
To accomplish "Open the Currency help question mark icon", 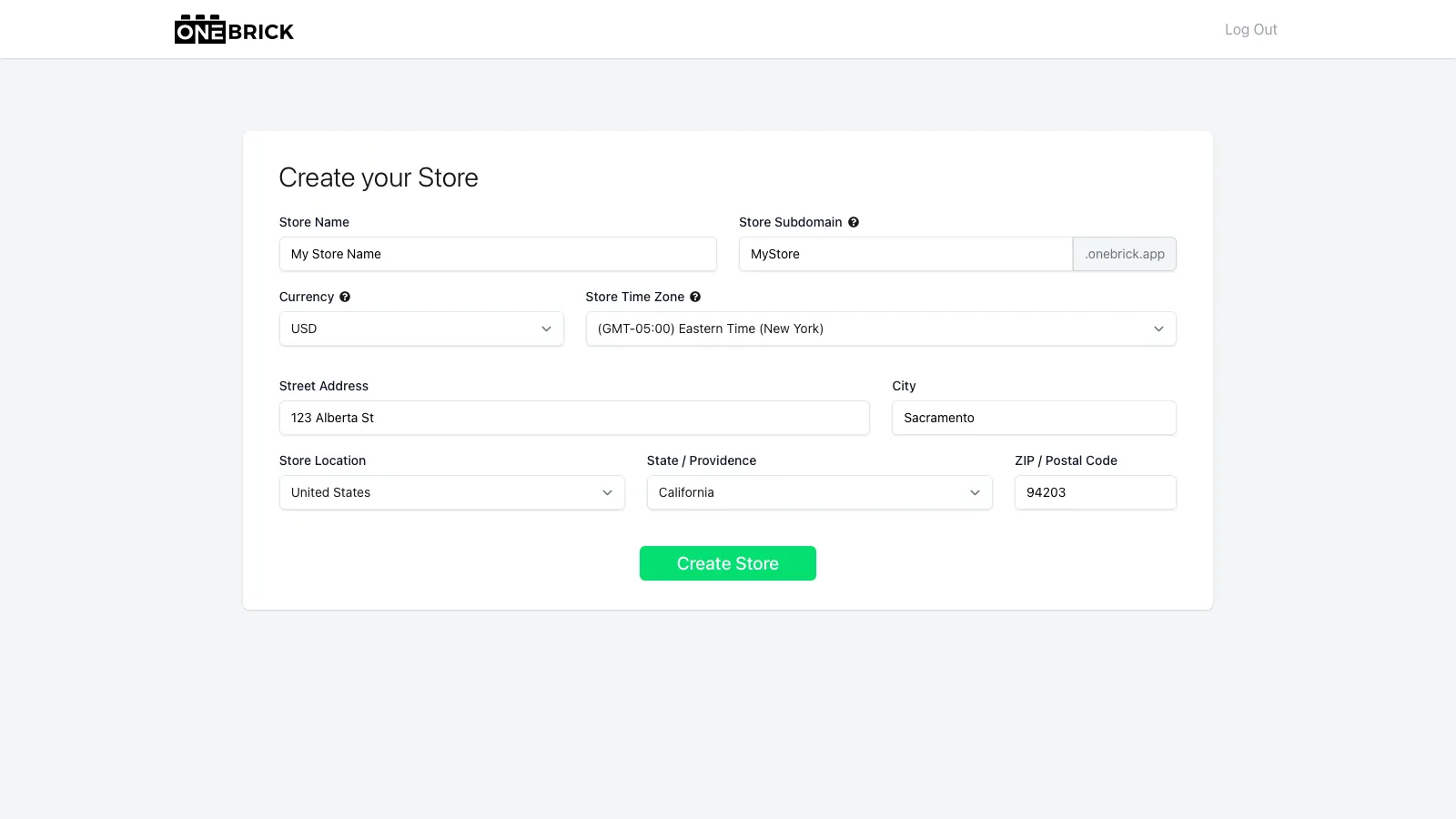I will coord(345,297).
